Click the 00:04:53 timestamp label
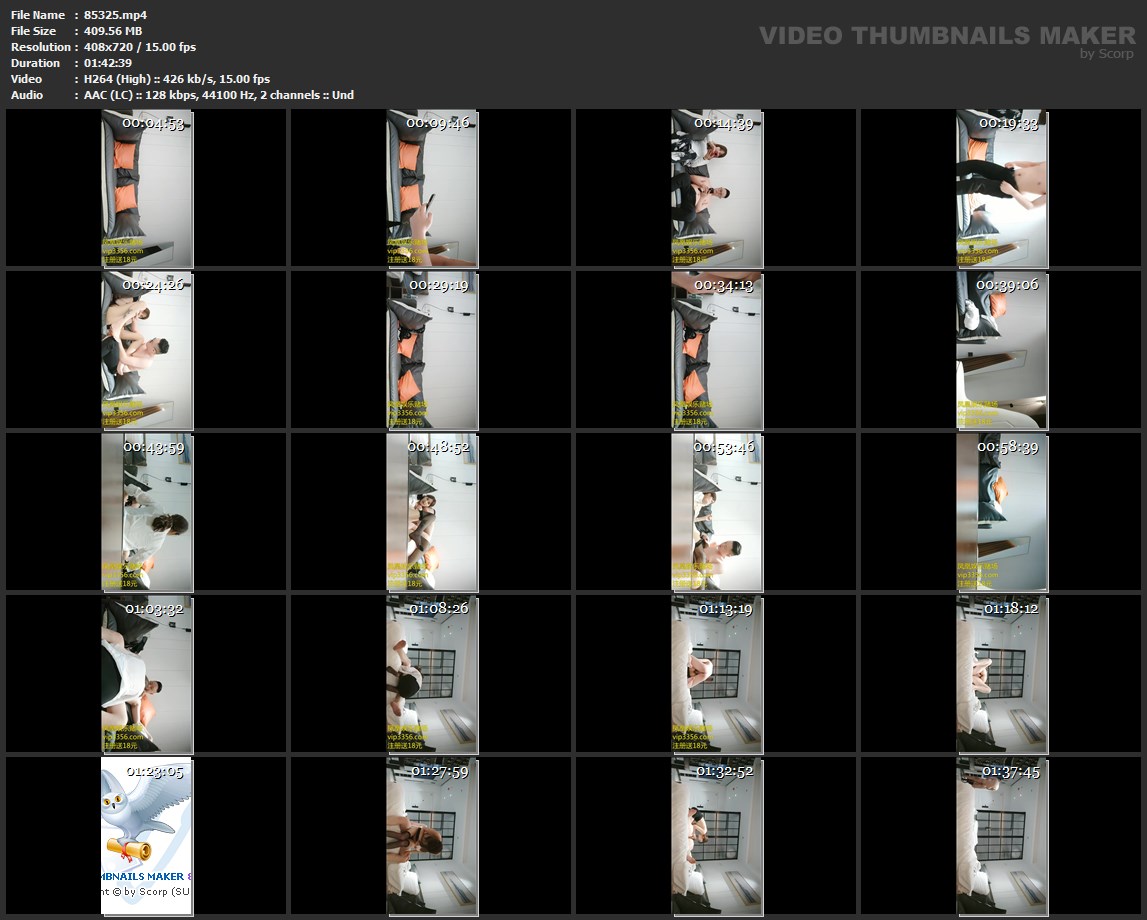 click(153, 123)
